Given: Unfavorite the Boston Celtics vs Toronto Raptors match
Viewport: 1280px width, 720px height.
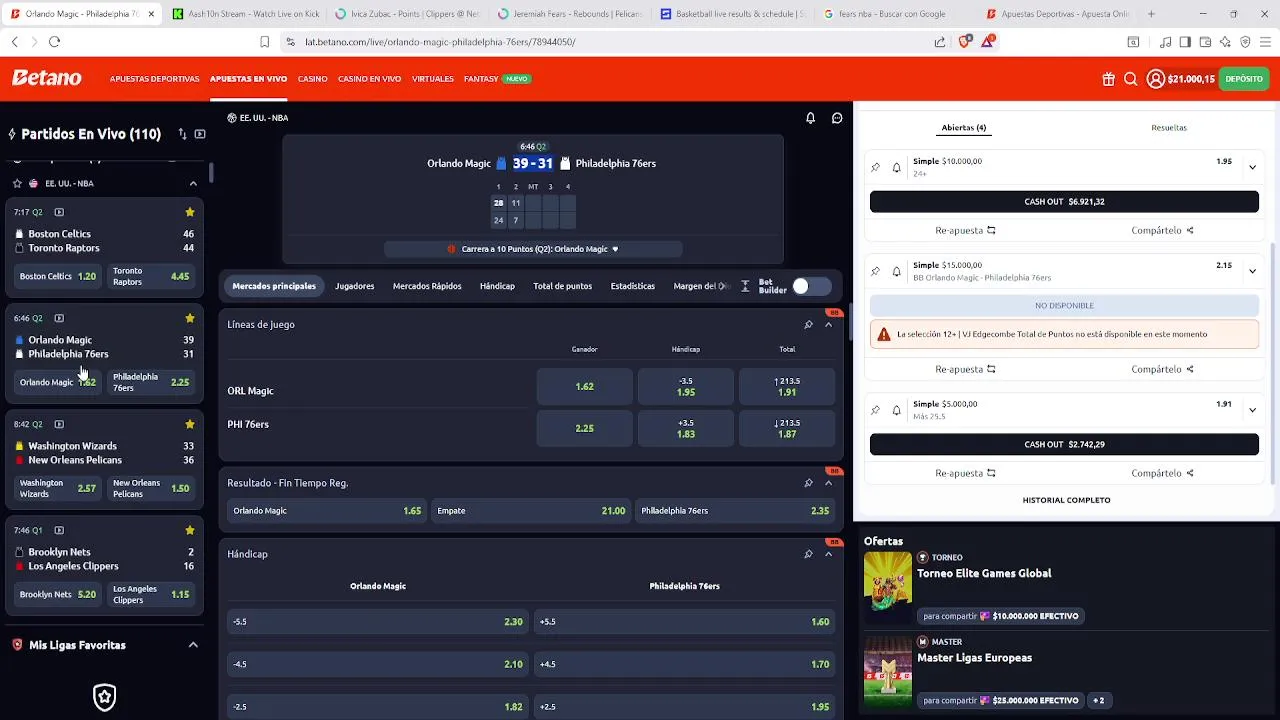Looking at the screenshot, I should (x=190, y=212).
